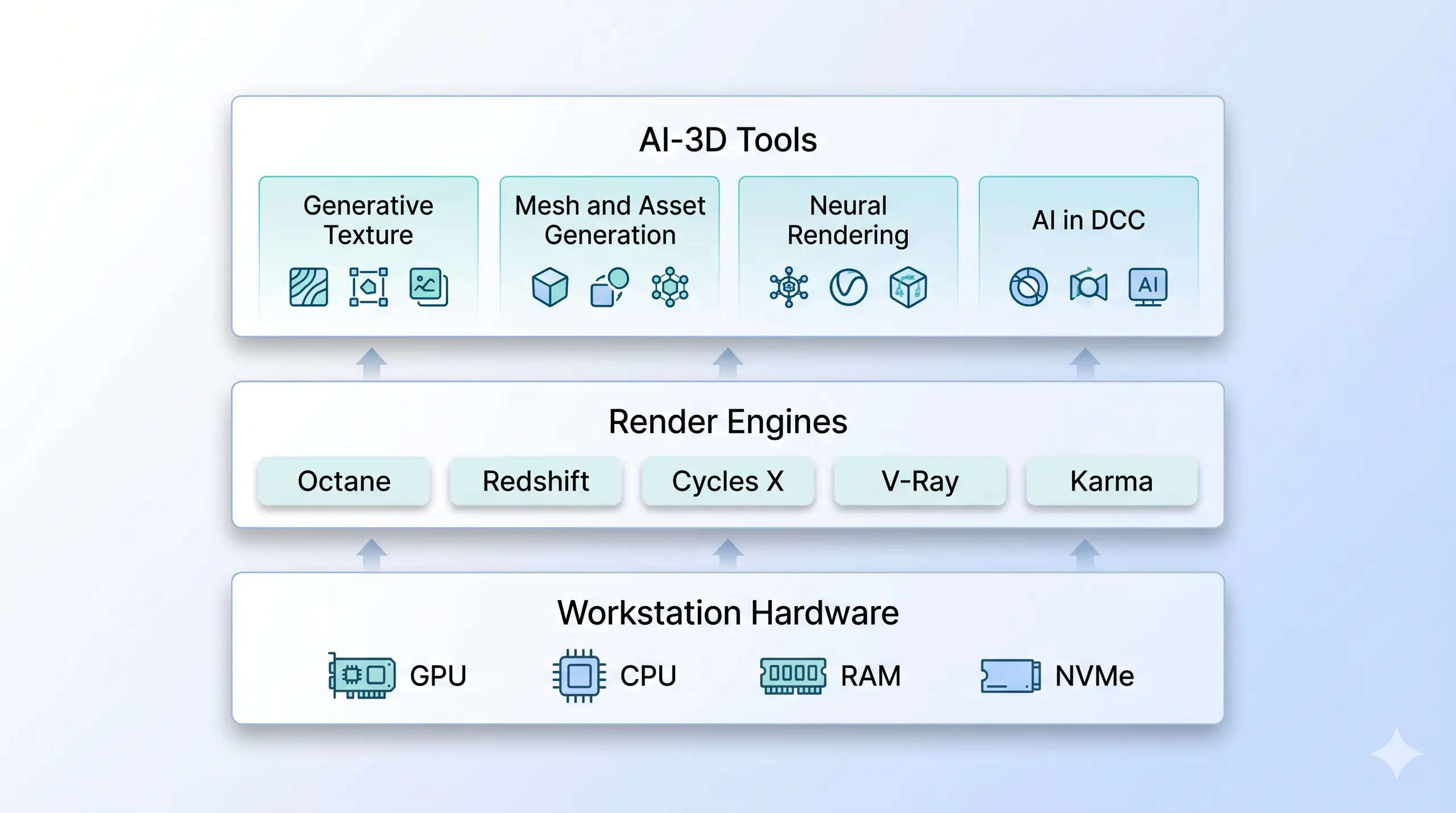Screen dimensions: 1456x813
Task: Click the RAM memory stick icon
Action: click(793, 676)
